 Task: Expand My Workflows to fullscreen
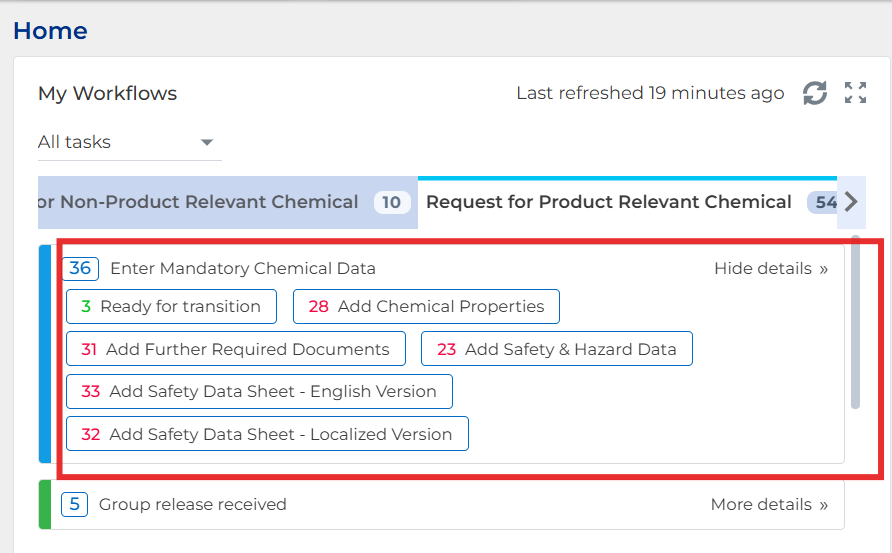pos(855,93)
